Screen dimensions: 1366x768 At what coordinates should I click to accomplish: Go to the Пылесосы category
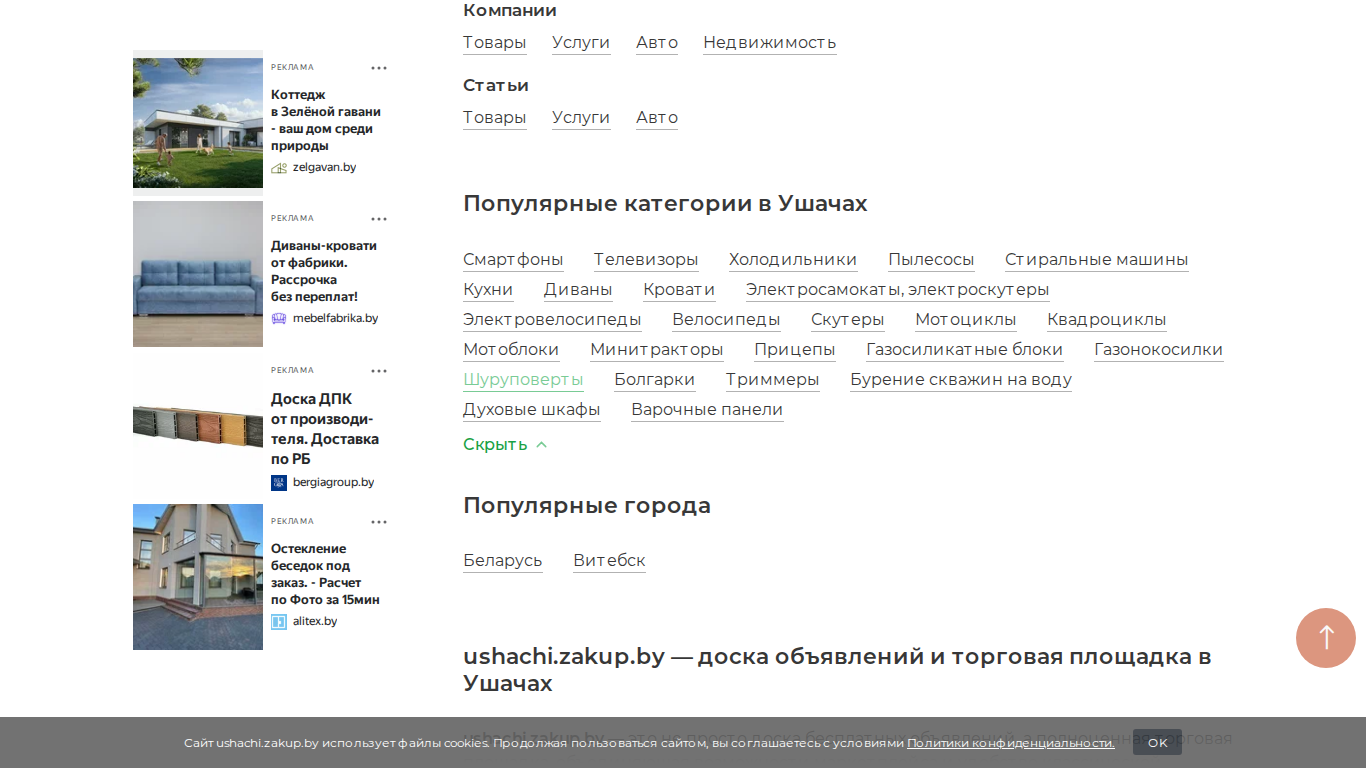931,260
